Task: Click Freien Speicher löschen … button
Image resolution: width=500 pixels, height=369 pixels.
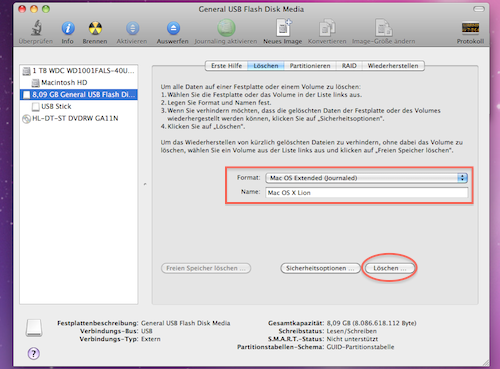Action: (206, 268)
